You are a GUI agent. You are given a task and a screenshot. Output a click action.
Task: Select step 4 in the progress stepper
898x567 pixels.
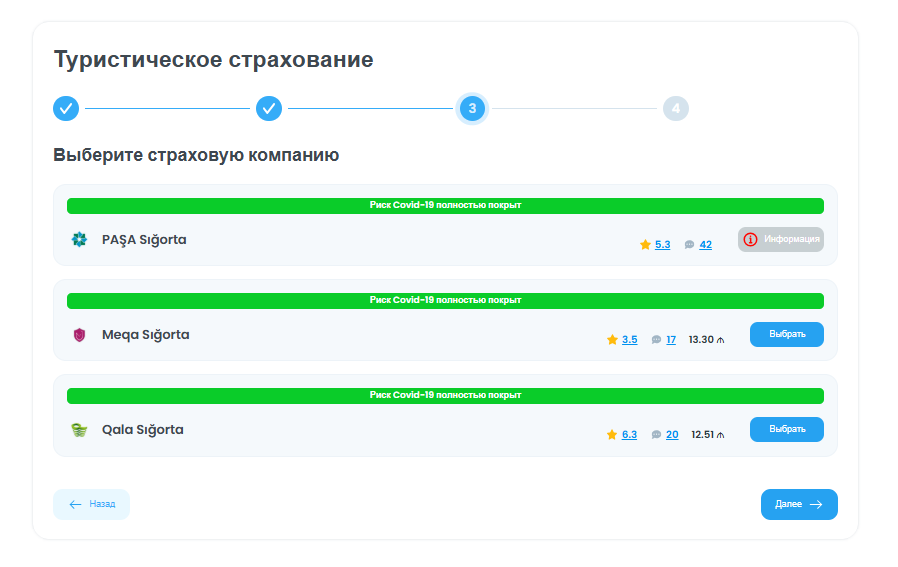click(675, 108)
